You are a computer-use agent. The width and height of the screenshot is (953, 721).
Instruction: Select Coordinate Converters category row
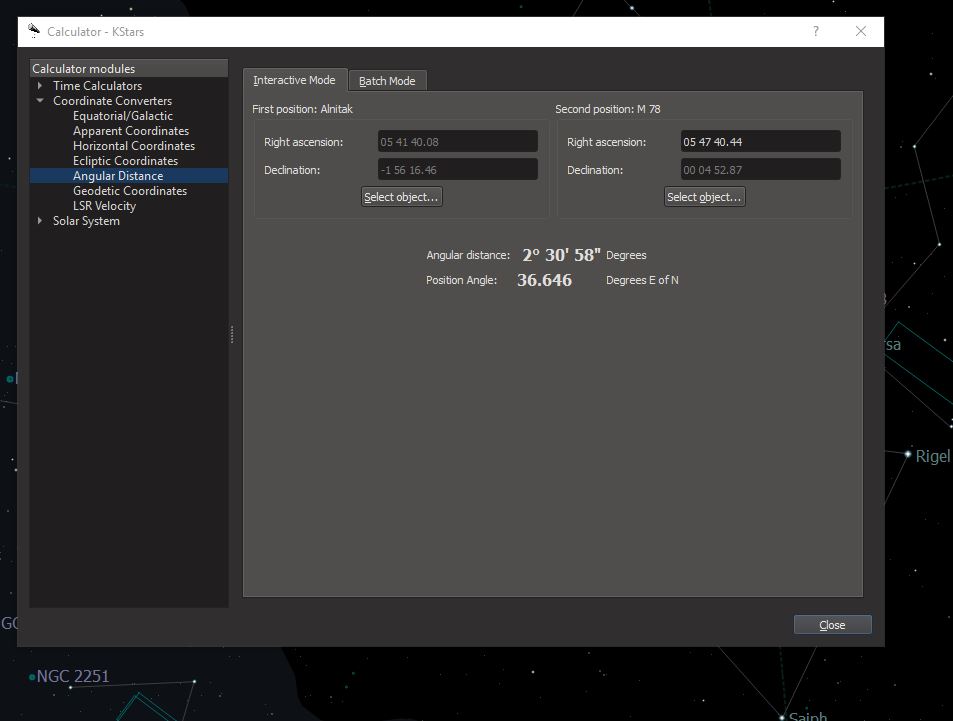point(112,101)
